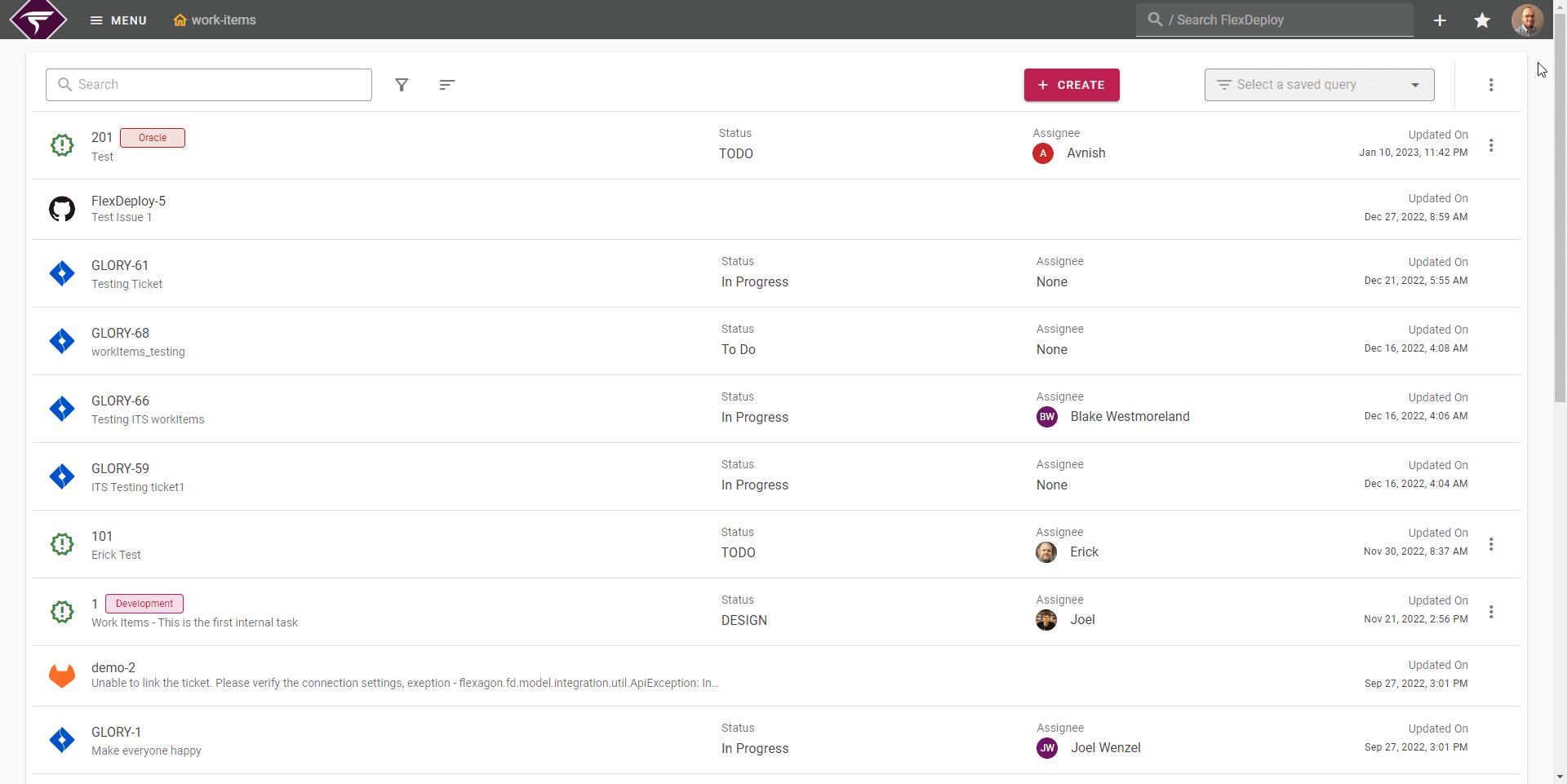Viewport: 1567px width, 784px height.
Task: Click Erick's assignee avatar photo
Action: click(1046, 552)
